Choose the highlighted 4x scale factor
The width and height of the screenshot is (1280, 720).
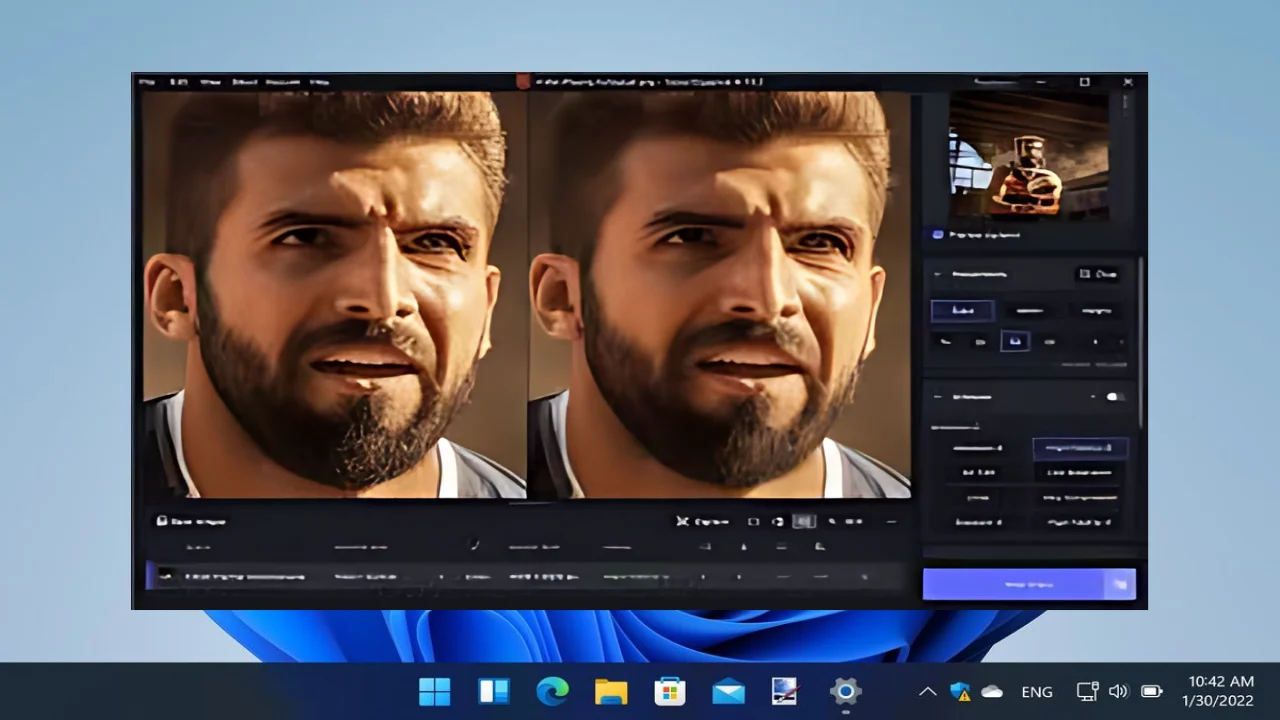pyautogui.click(x=1016, y=341)
